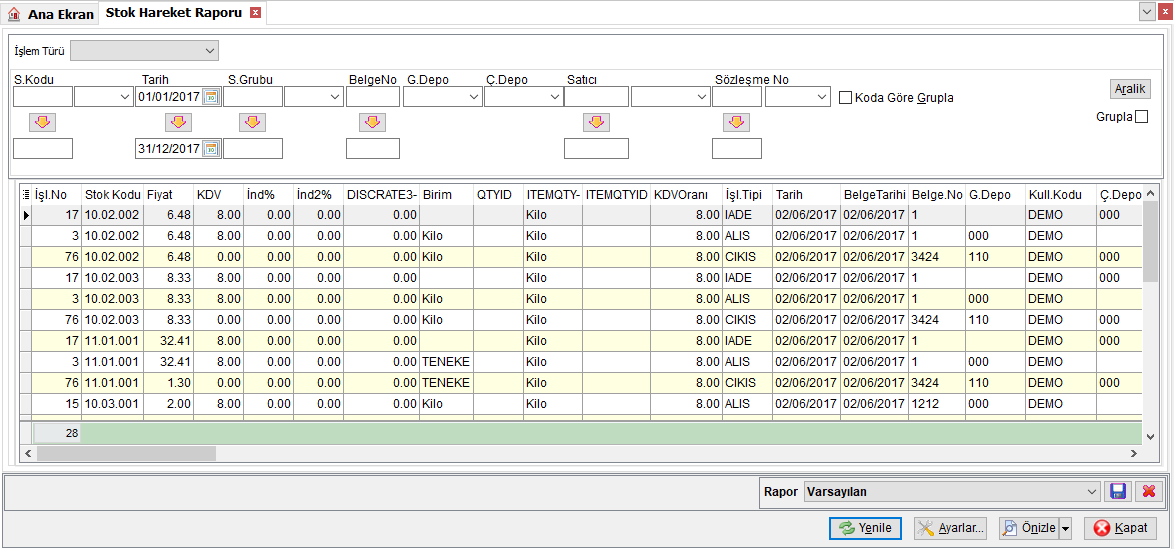
Task: Click the Aralık button
Action: pyautogui.click(x=1130, y=88)
